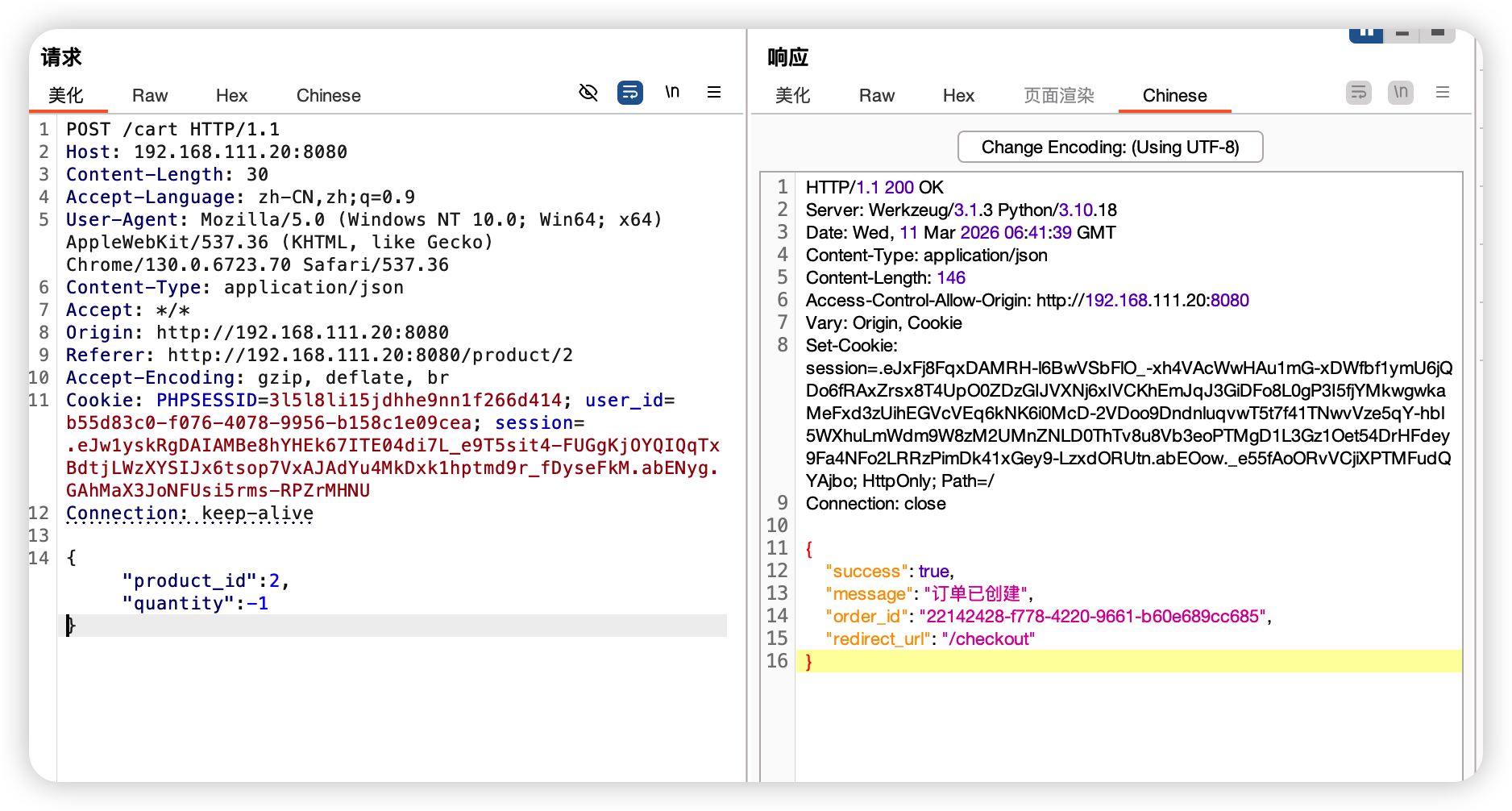This screenshot has width=1512, height=811.
Task: Select the request 美化 tab
Action: pyautogui.click(x=66, y=96)
